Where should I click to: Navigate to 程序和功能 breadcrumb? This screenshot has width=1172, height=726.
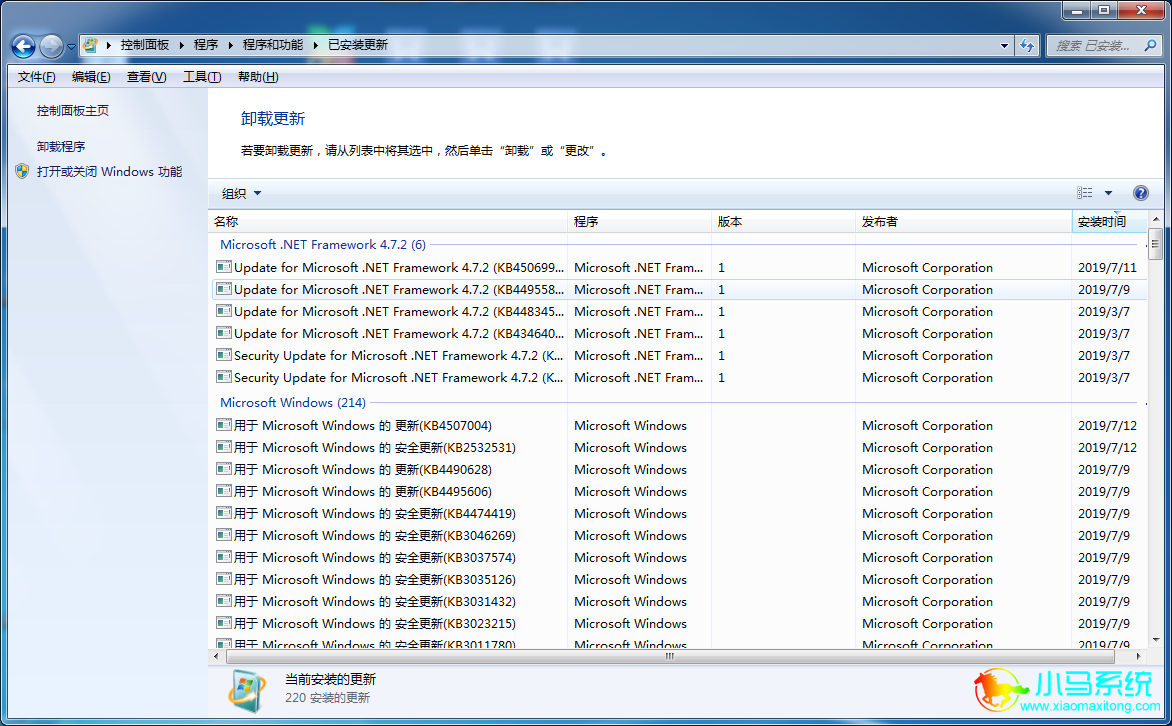tap(273, 45)
